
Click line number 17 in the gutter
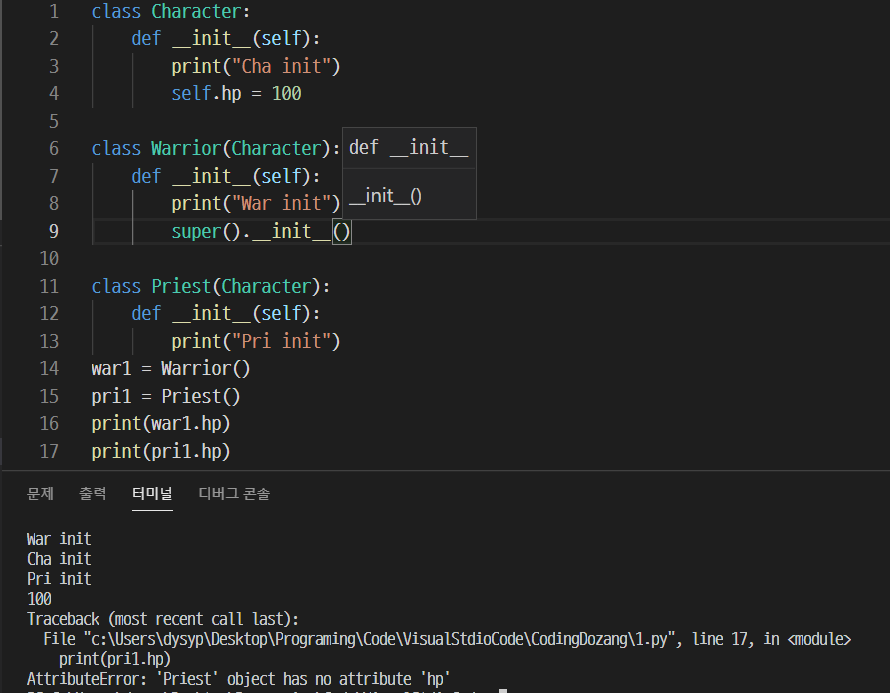[49, 452]
